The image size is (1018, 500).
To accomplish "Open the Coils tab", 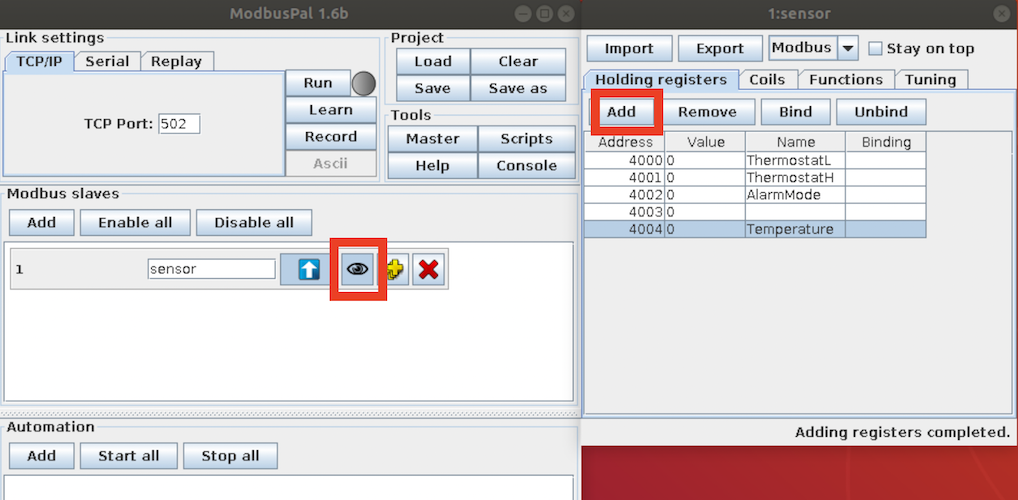I will point(767,80).
